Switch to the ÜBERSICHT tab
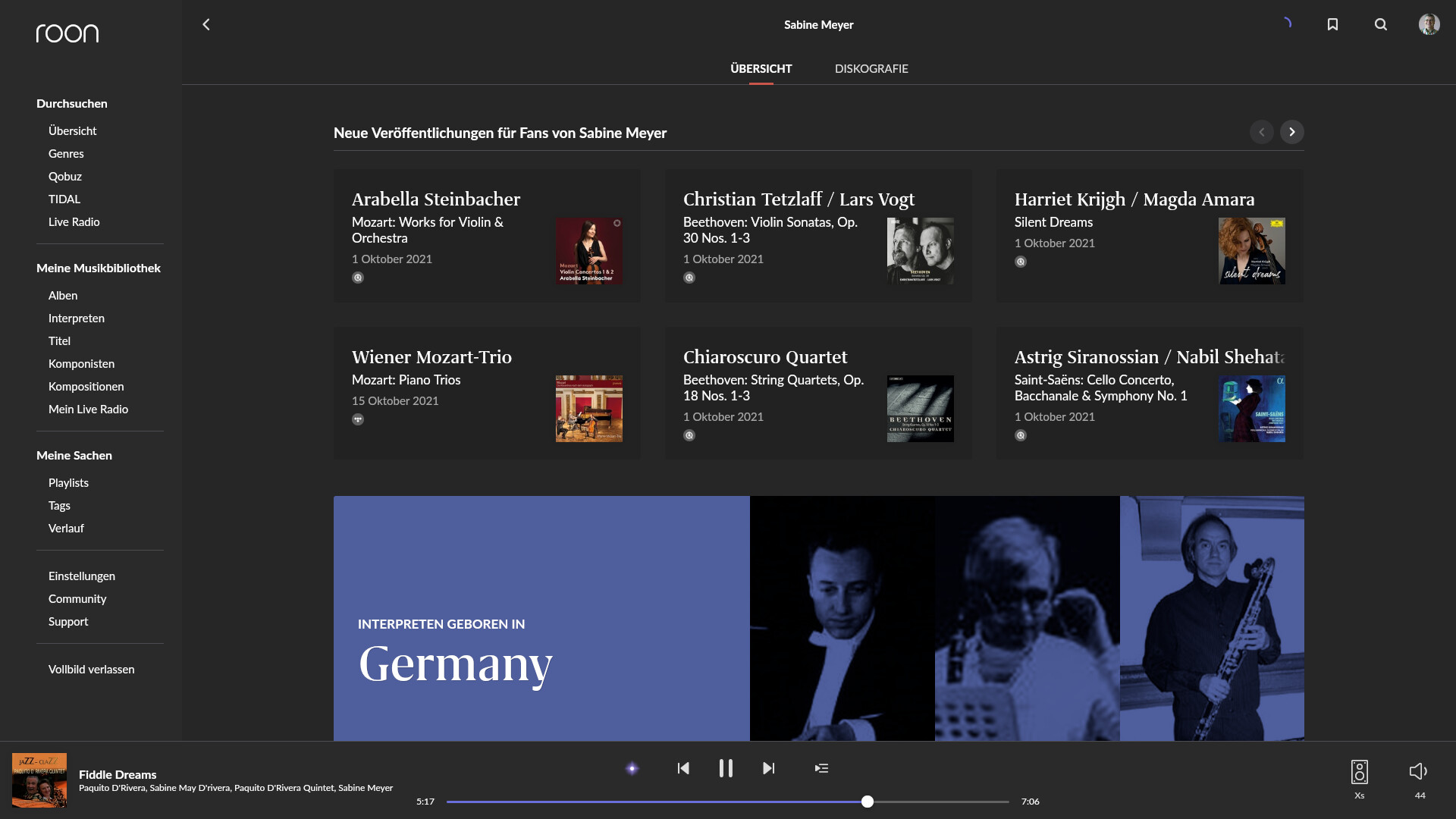1456x819 pixels. [761, 68]
